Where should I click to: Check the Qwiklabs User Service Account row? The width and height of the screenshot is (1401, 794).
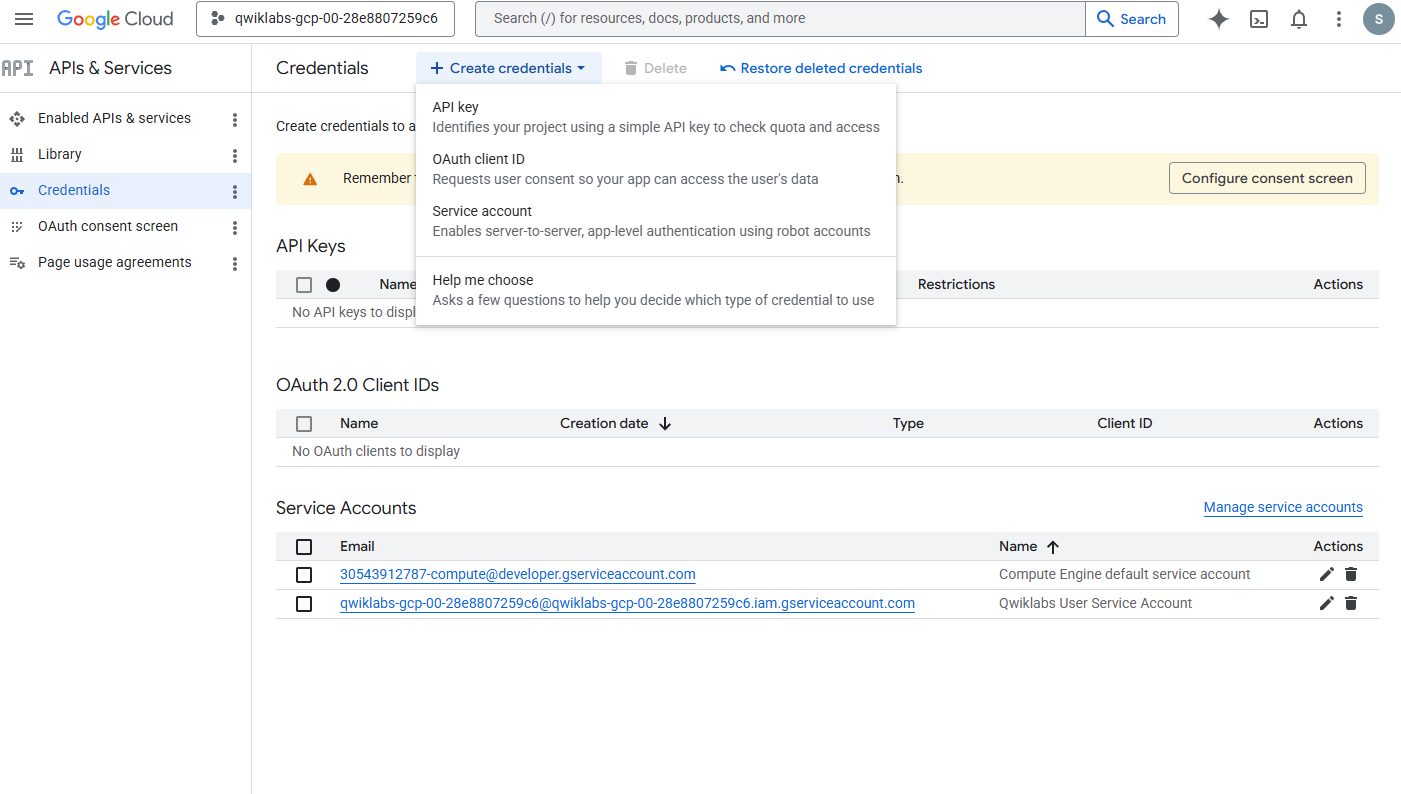pyautogui.click(x=304, y=604)
